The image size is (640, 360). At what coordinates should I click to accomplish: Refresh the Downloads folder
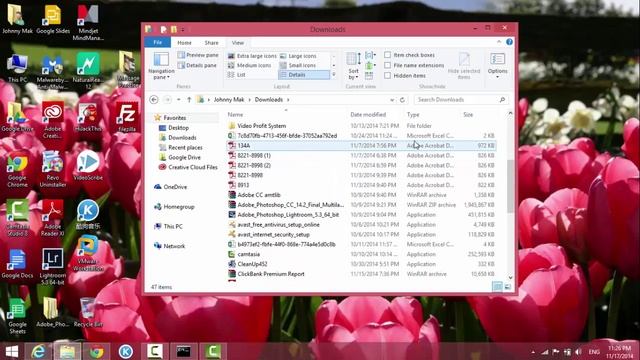click(x=402, y=100)
